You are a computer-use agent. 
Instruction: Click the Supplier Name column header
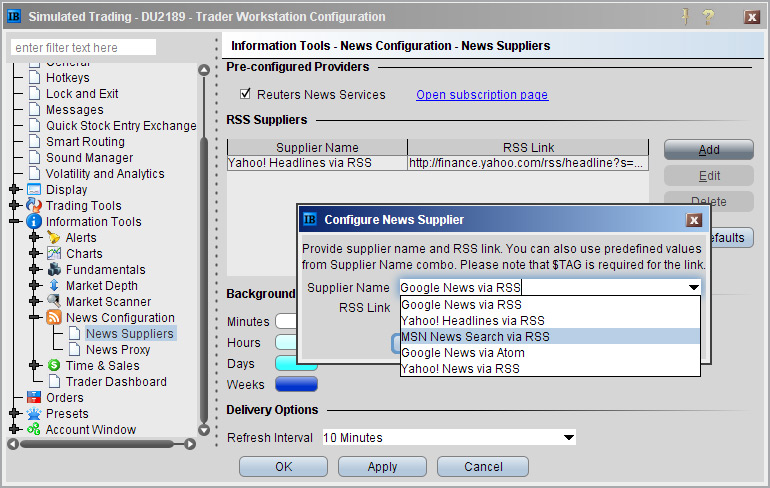click(x=317, y=147)
